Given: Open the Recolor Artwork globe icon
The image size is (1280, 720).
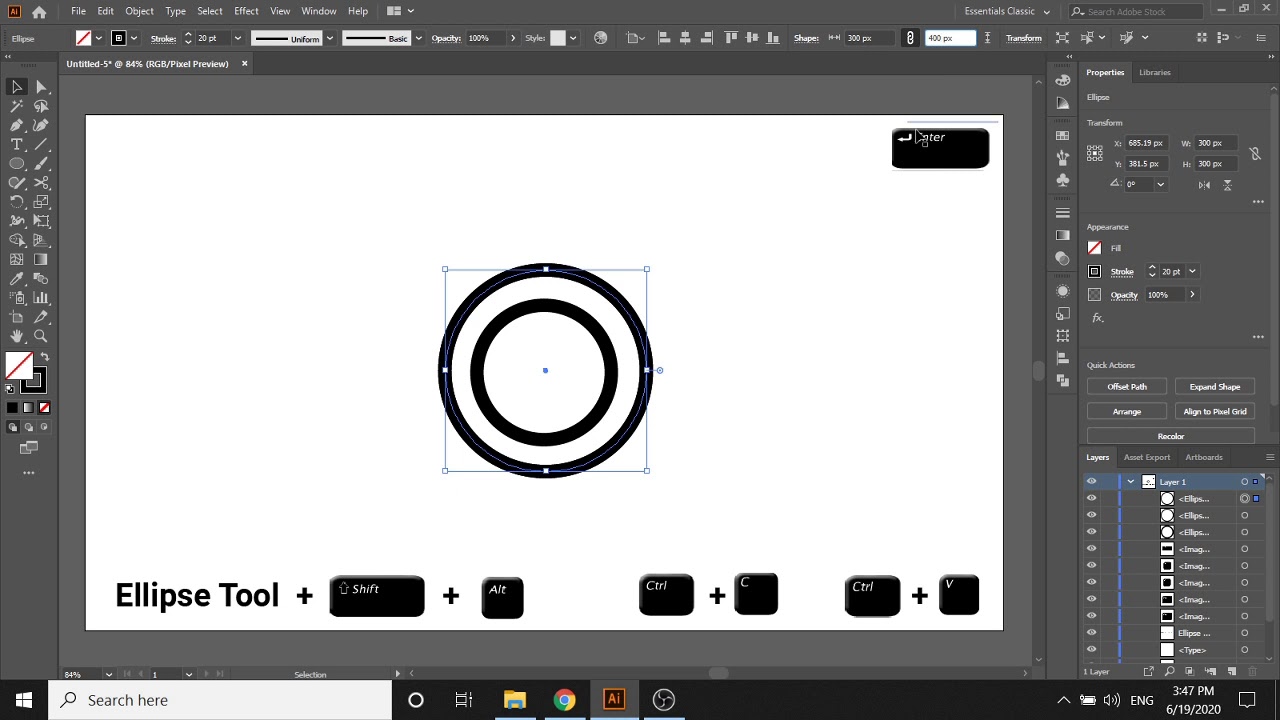Looking at the screenshot, I should click(x=600, y=38).
